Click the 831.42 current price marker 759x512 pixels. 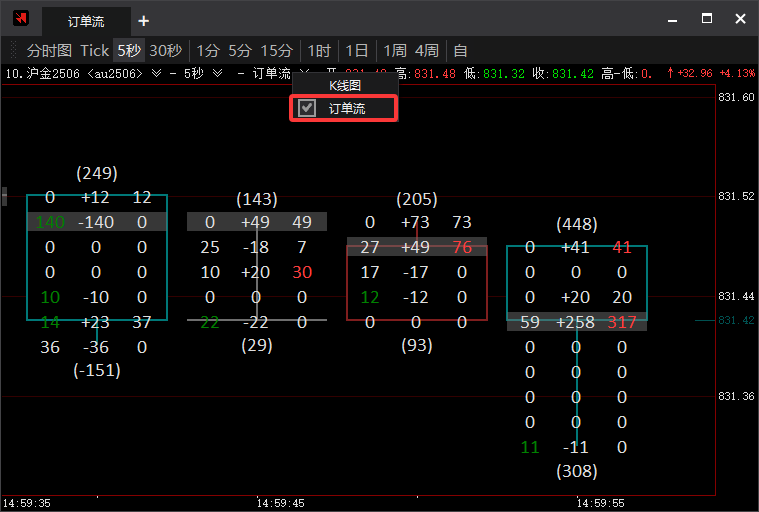pos(734,320)
